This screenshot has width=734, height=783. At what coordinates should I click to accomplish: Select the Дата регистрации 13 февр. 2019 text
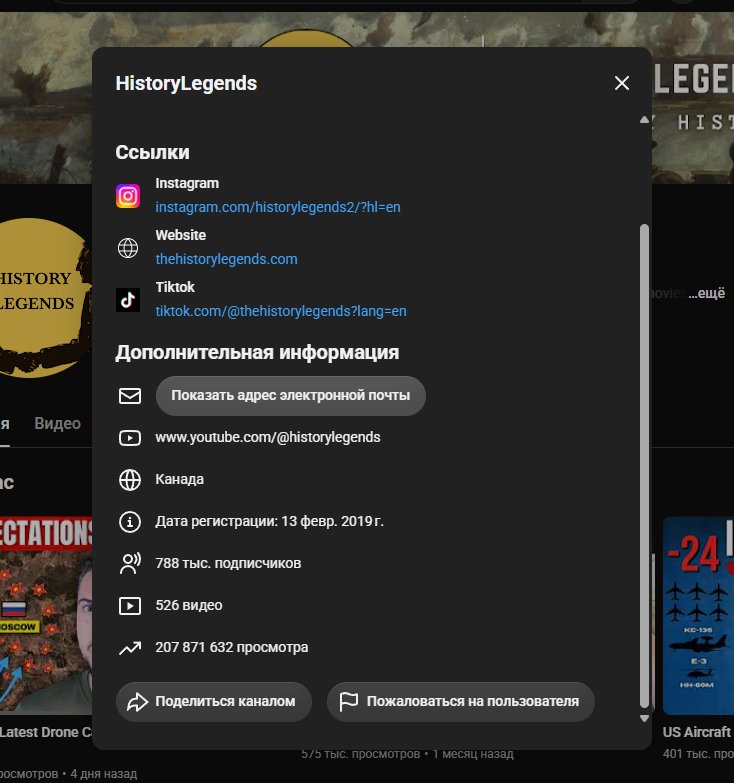tap(269, 521)
